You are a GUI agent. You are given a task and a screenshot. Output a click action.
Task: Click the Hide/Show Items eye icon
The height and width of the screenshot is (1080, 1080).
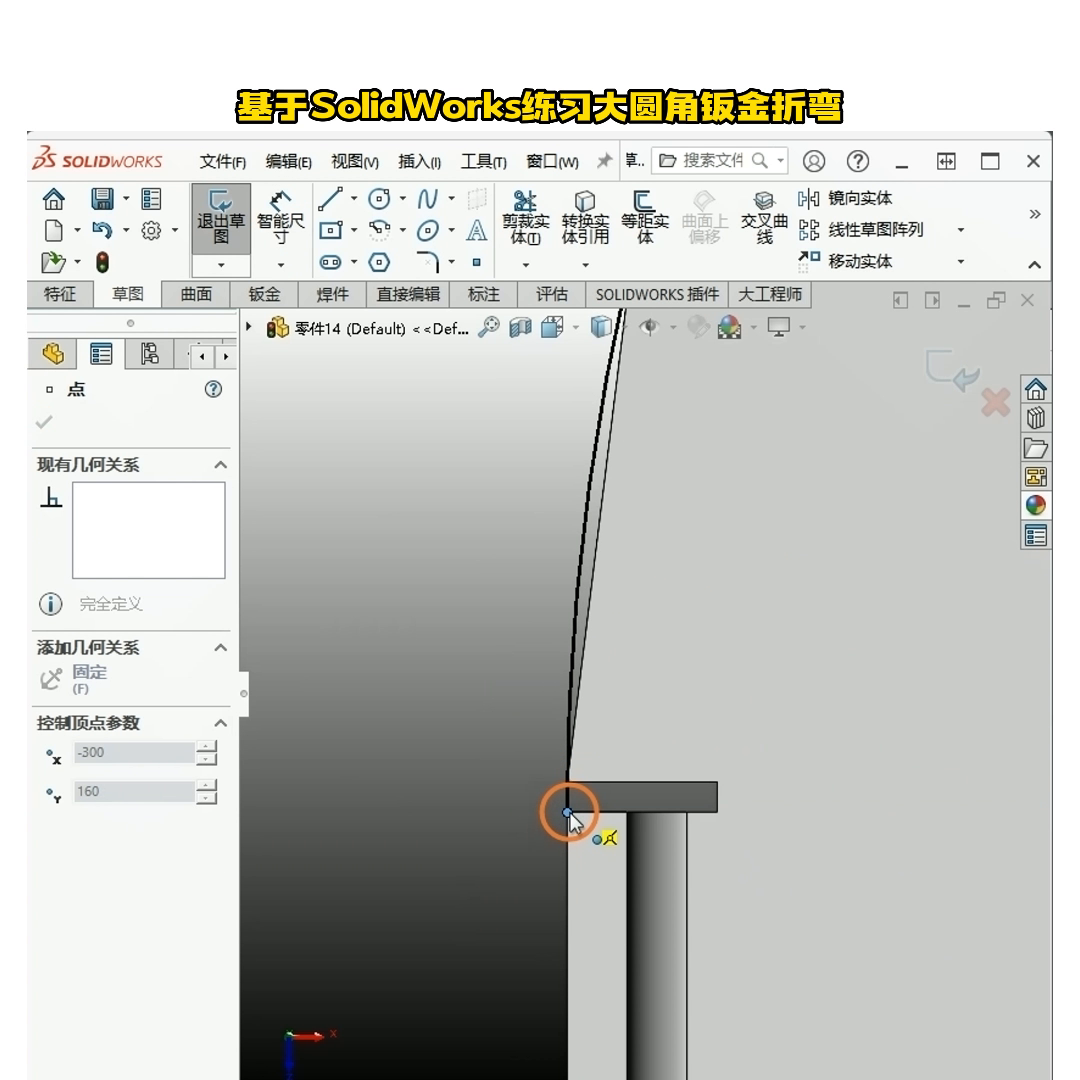click(650, 327)
